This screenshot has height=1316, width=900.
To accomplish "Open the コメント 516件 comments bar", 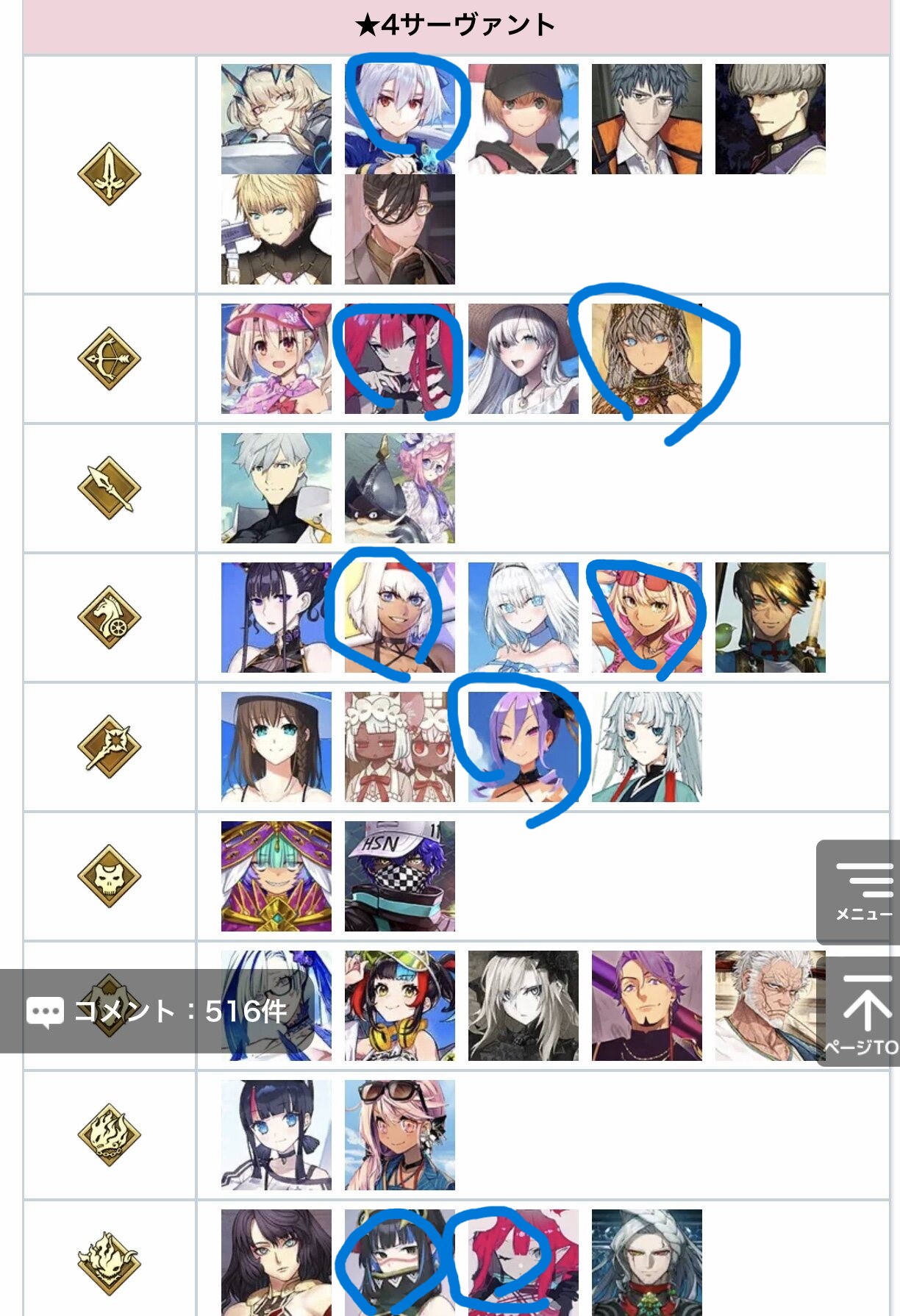I will pos(157,1011).
